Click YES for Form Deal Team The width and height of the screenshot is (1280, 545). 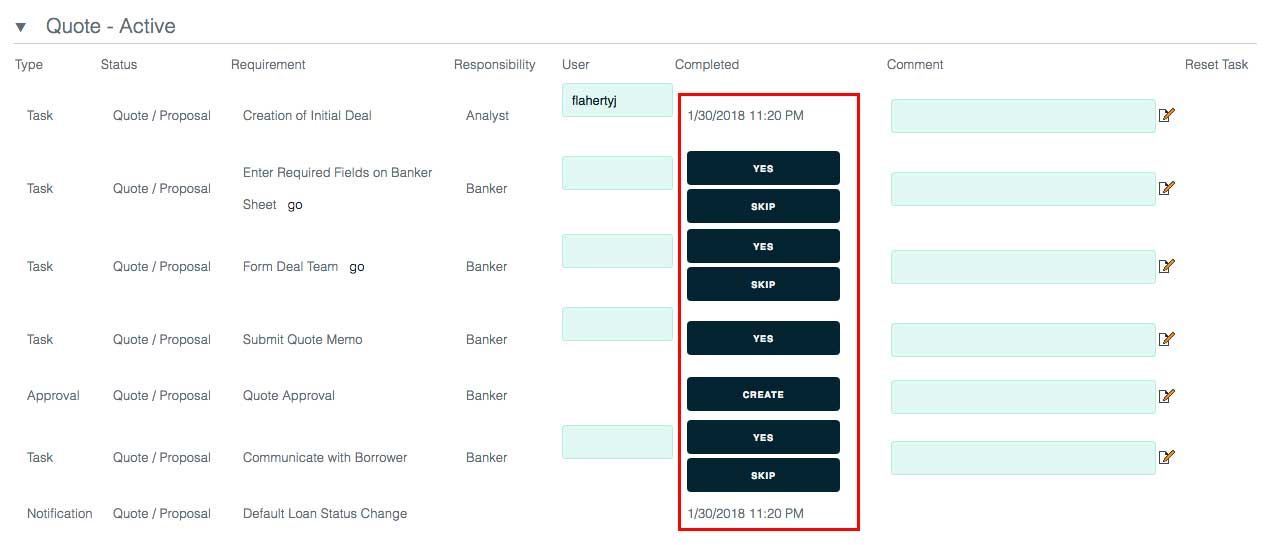coord(763,246)
